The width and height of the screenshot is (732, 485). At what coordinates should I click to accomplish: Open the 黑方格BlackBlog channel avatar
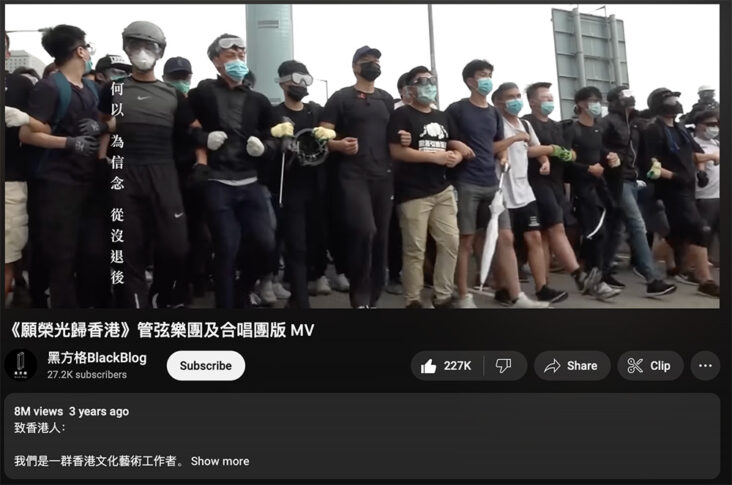coord(21,365)
